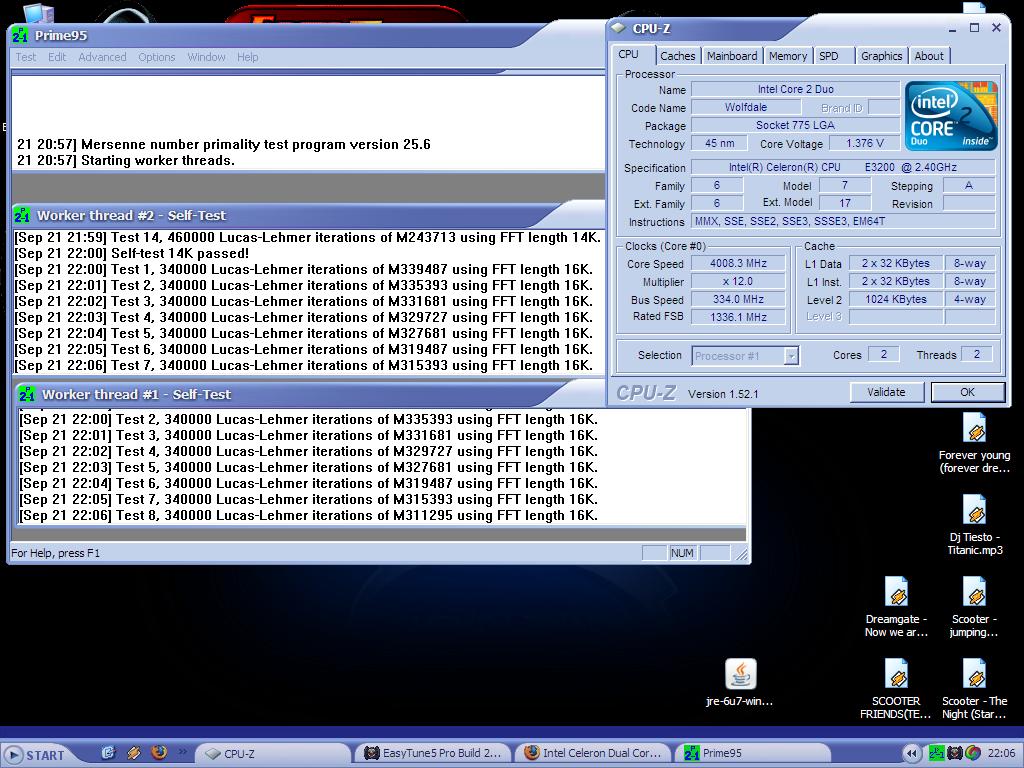Click the OK button in CPU-Z
1024x768 pixels.
(x=967, y=392)
